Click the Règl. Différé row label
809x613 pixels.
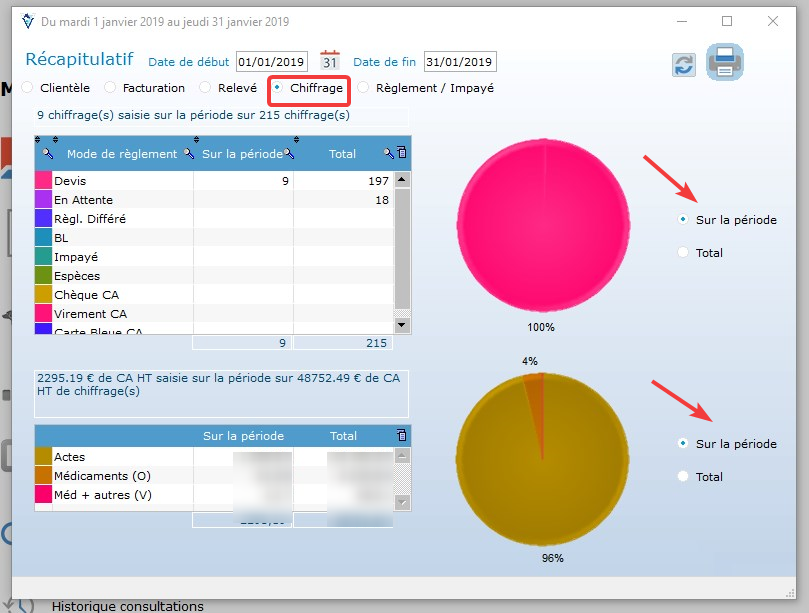[90, 219]
